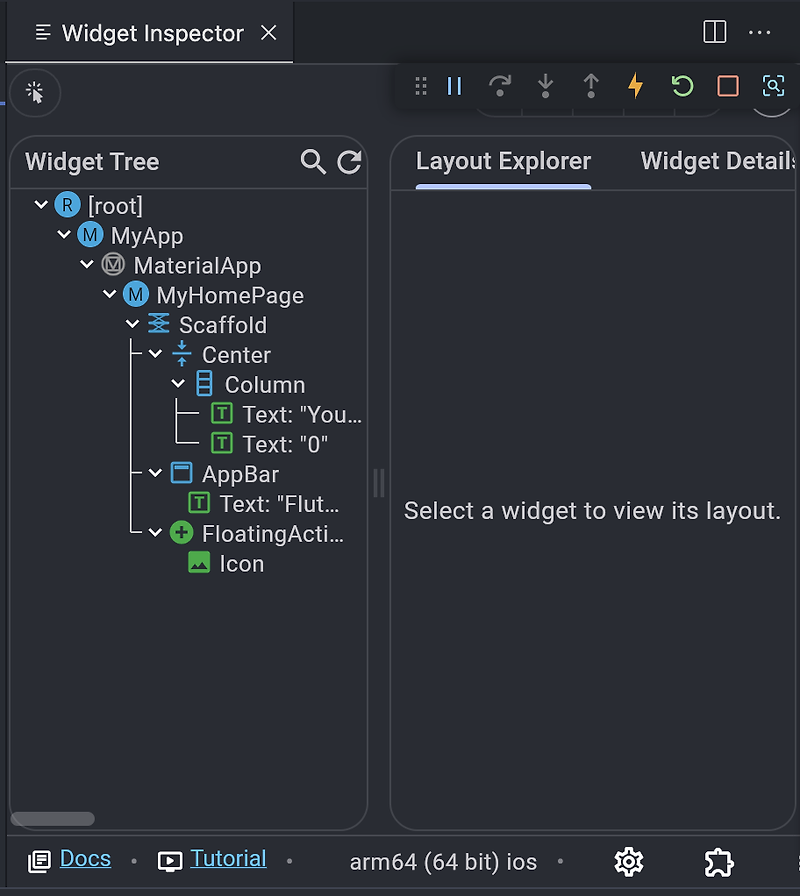The width and height of the screenshot is (800, 896).
Task: Collapse the Column node
Action: [178, 385]
